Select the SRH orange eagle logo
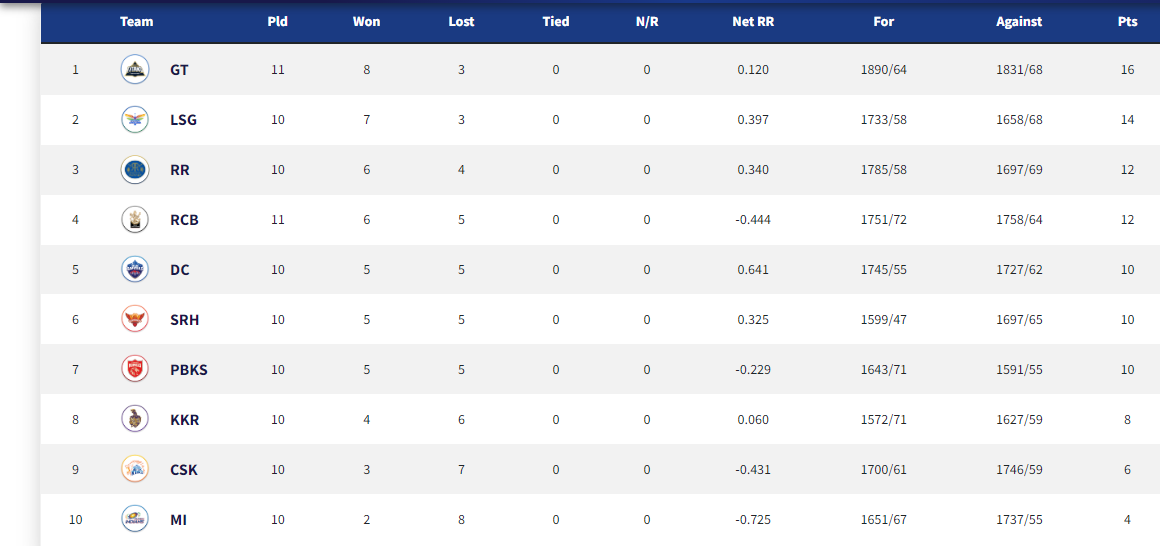The image size is (1160, 546). pos(135,319)
